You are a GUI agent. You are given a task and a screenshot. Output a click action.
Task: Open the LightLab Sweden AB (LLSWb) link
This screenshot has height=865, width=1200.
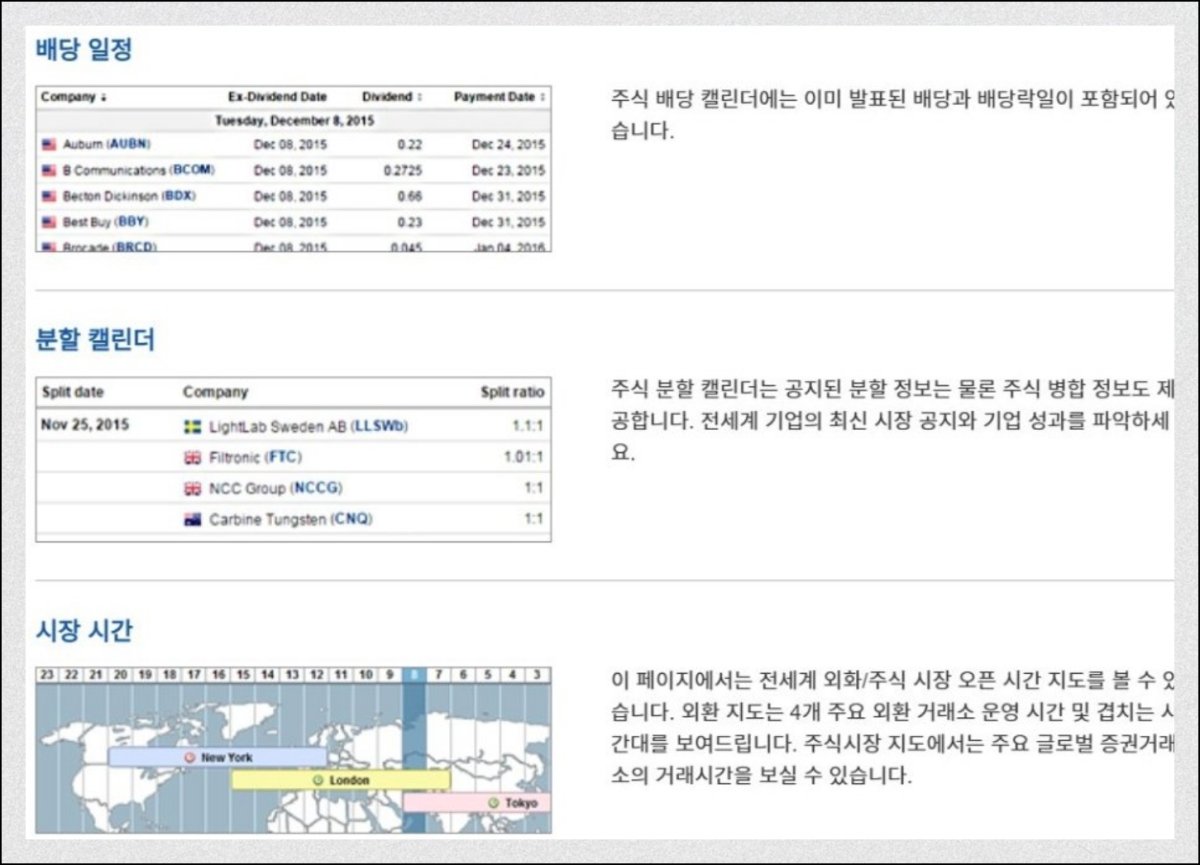(308, 427)
